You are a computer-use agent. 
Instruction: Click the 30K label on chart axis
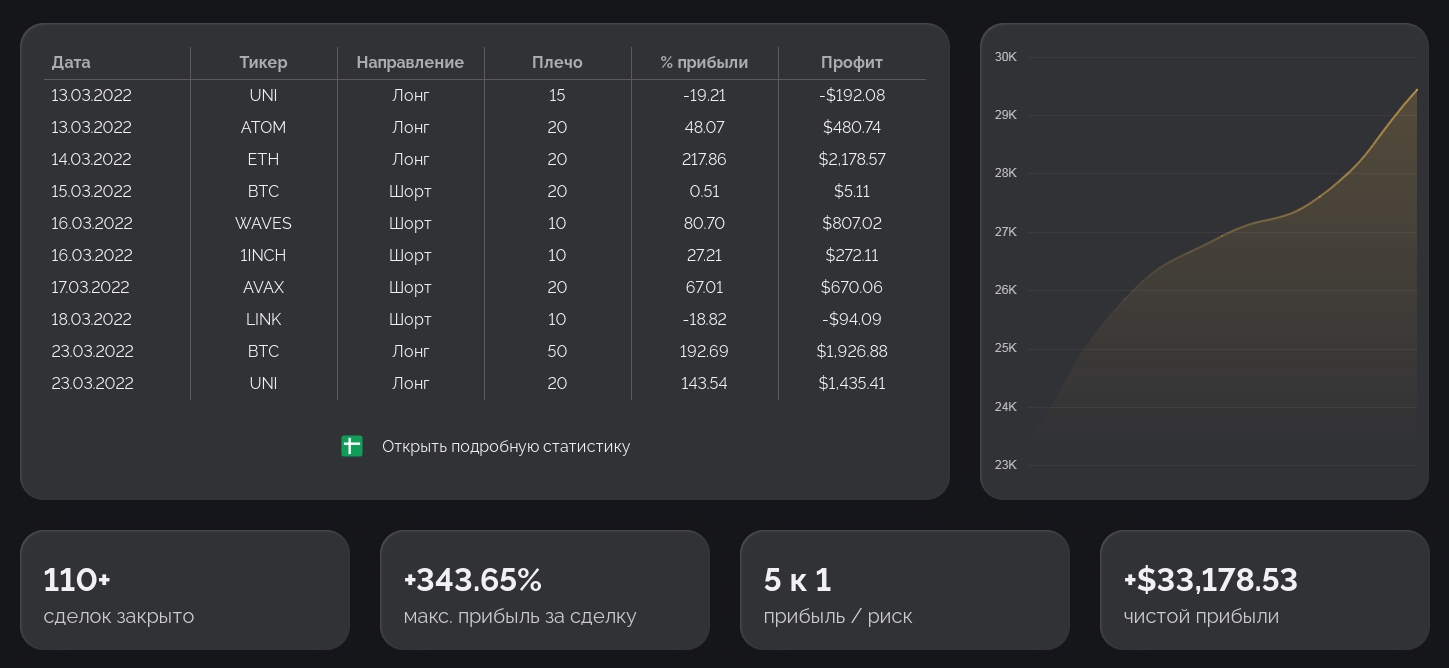(x=1005, y=57)
